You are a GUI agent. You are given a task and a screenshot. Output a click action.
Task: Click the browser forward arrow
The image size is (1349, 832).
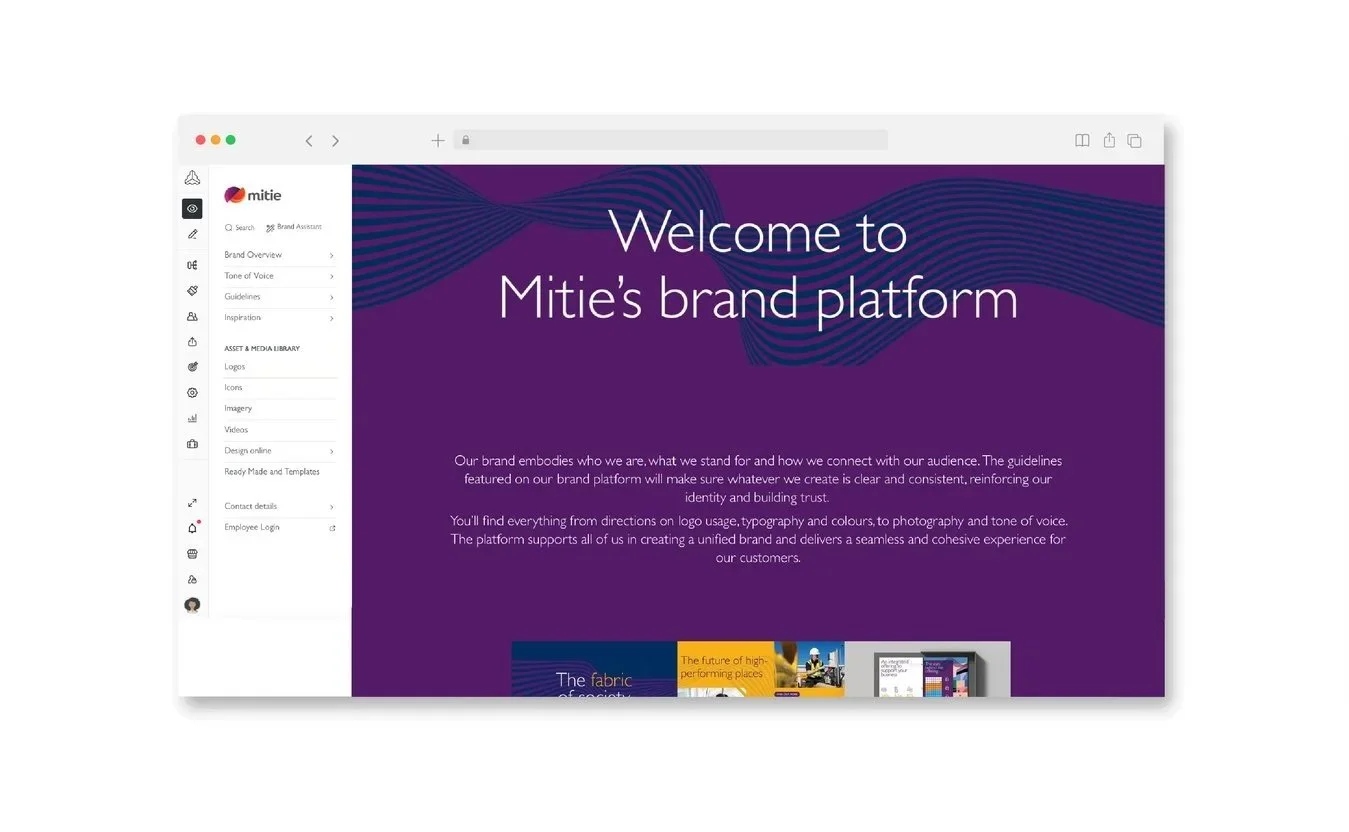[x=335, y=141]
